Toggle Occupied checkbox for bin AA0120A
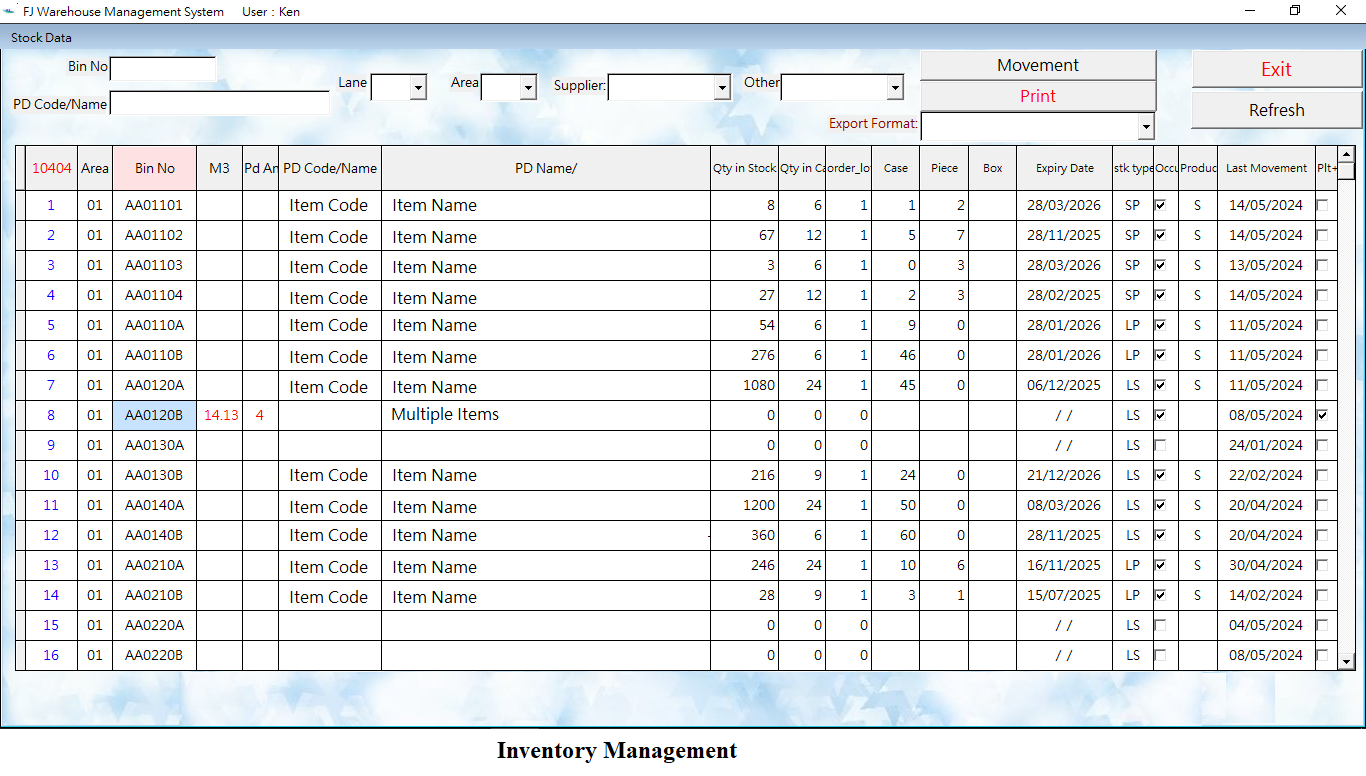The width and height of the screenshot is (1366, 776). (1160, 385)
